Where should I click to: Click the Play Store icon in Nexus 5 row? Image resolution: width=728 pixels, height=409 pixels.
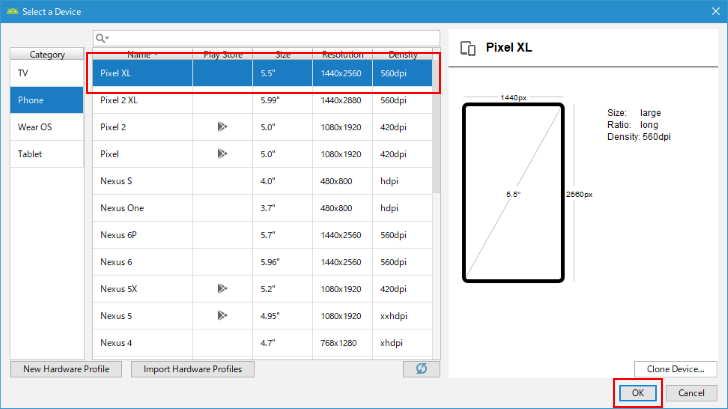click(222, 316)
